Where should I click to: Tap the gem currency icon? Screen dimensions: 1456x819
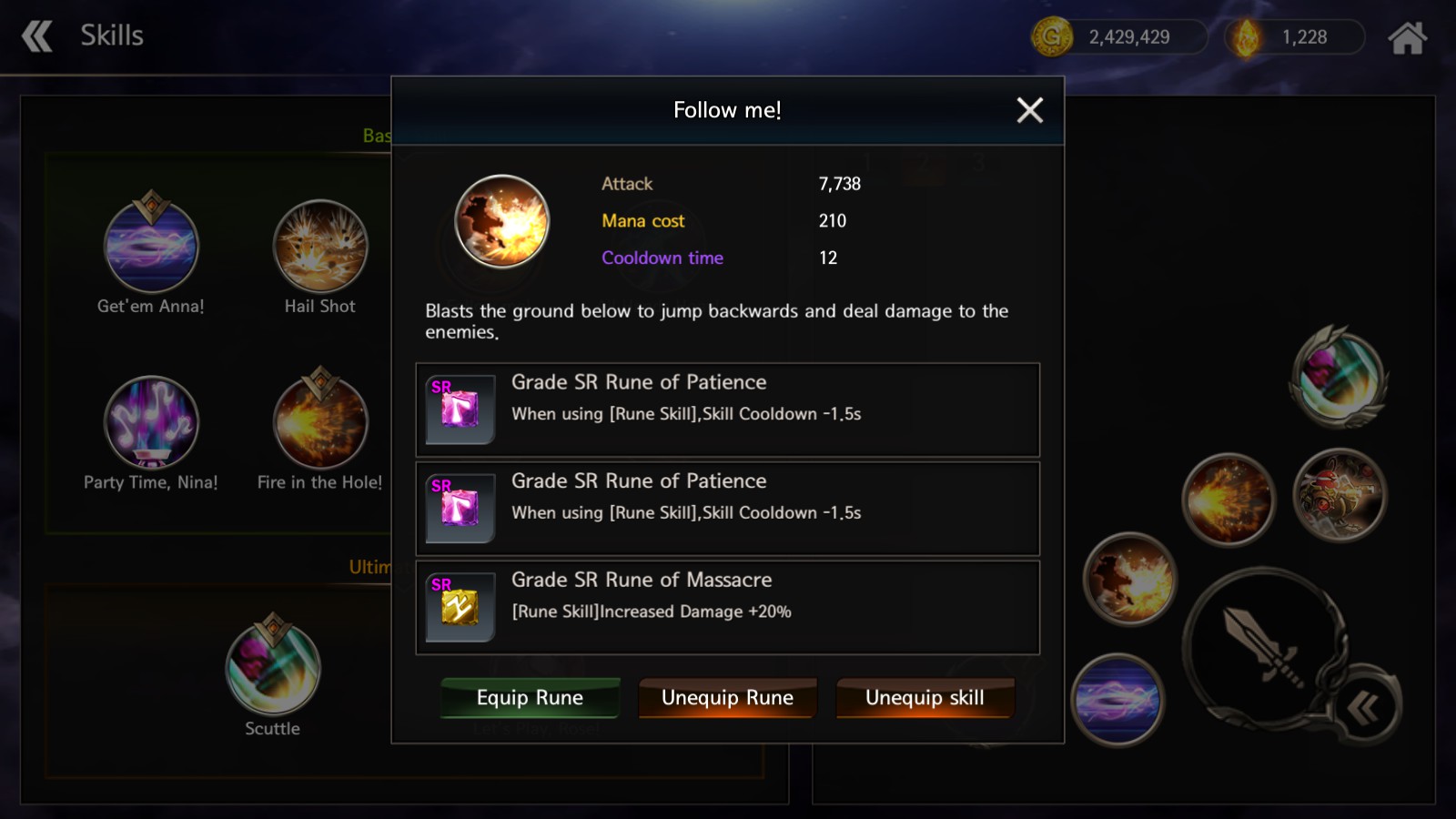pyautogui.click(x=1246, y=37)
